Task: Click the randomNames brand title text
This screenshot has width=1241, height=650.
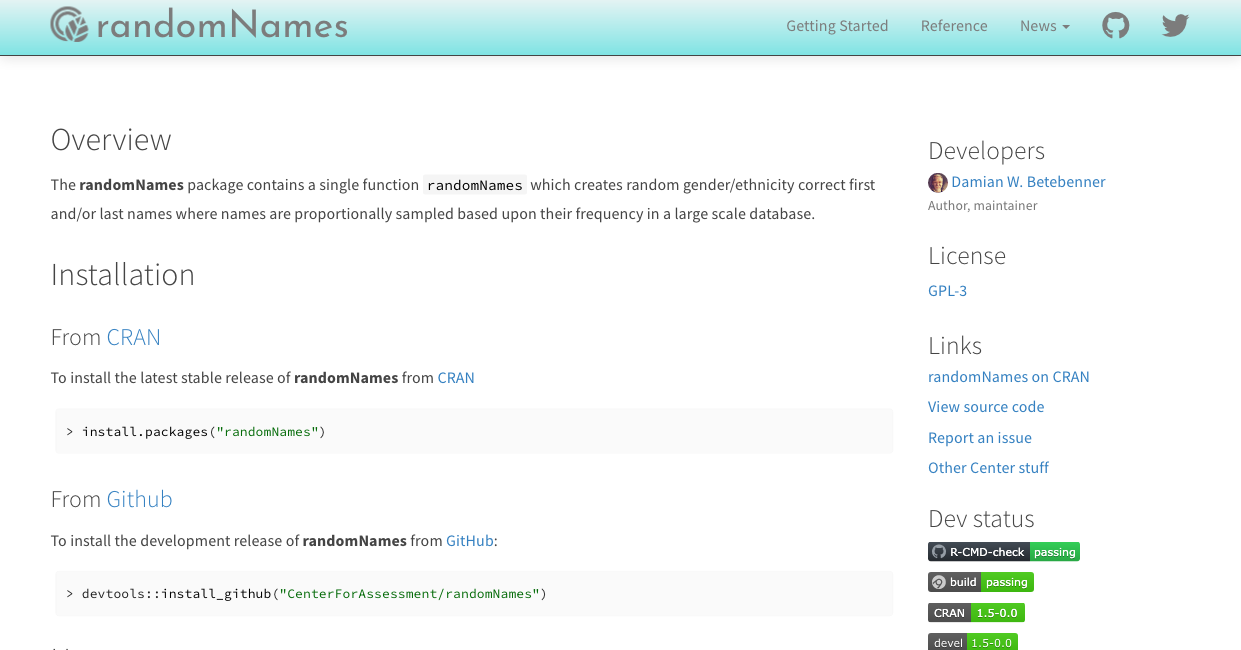Action: coord(222,26)
